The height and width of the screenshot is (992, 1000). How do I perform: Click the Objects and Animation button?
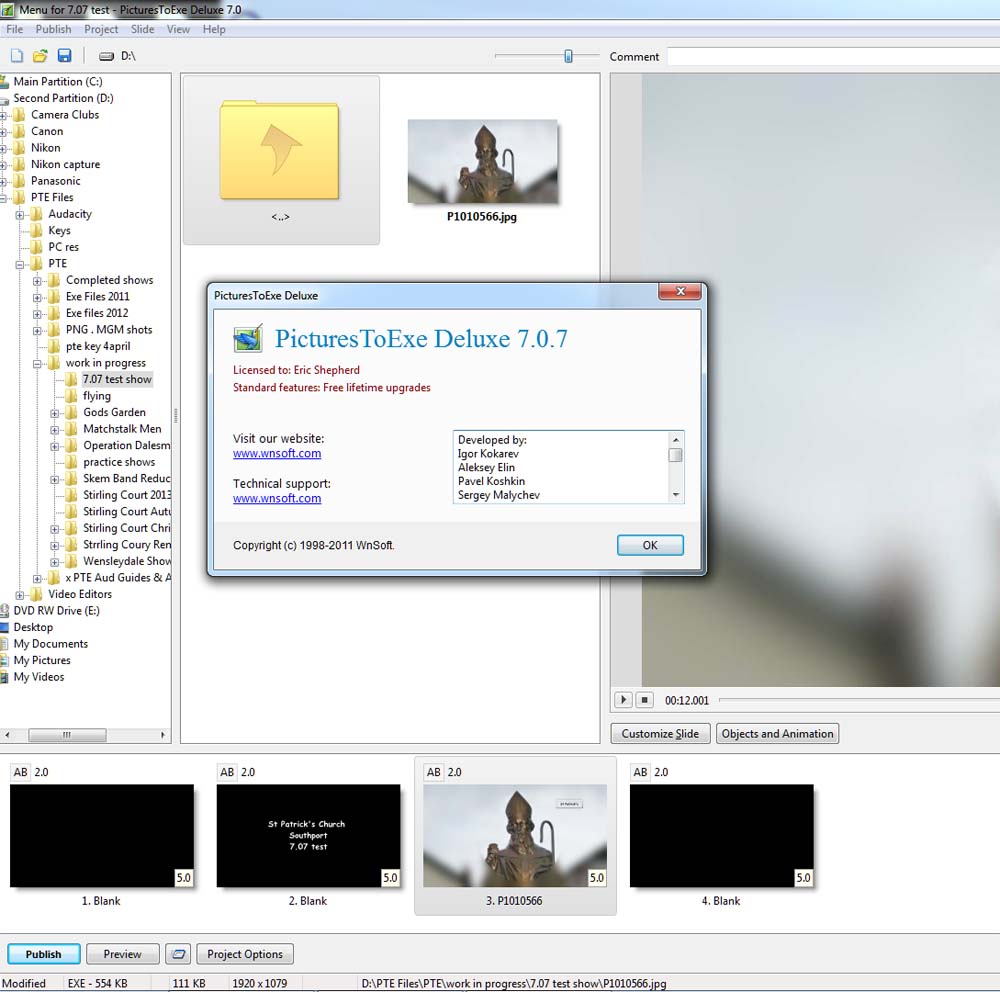pyautogui.click(x=777, y=734)
